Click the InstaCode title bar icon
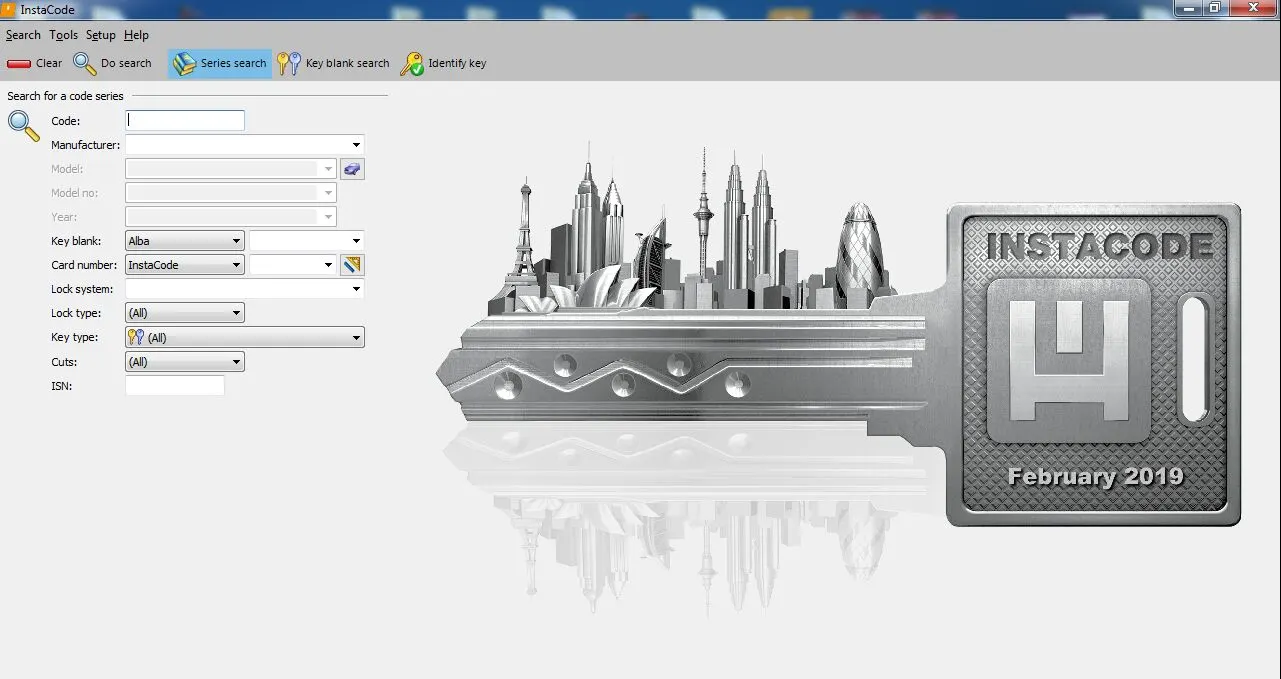The image size is (1281, 679). click(9, 9)
